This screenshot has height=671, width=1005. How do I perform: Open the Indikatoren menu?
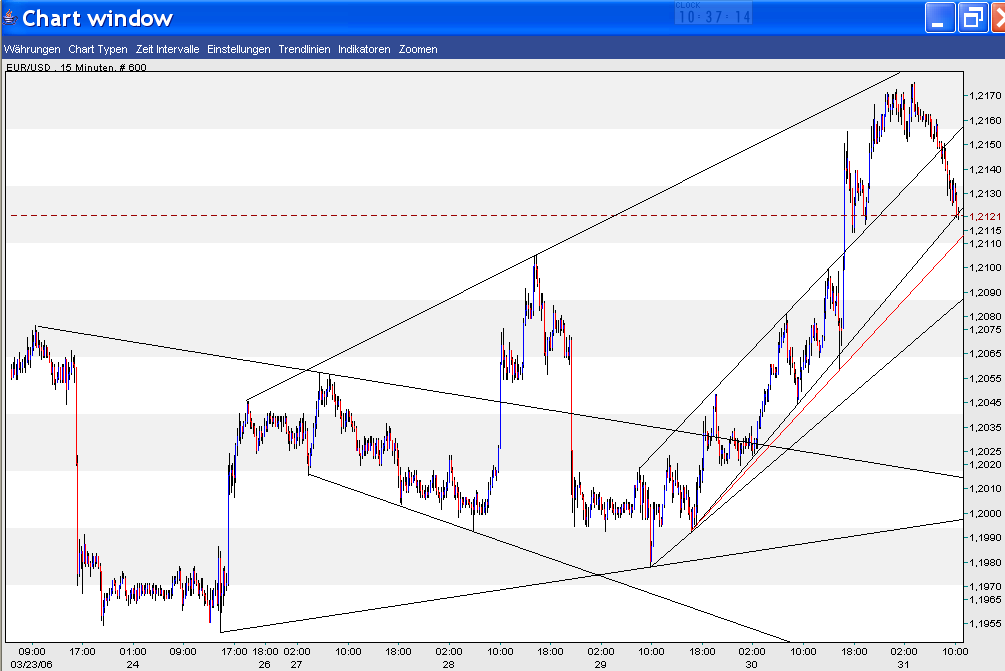click(363, 48)
